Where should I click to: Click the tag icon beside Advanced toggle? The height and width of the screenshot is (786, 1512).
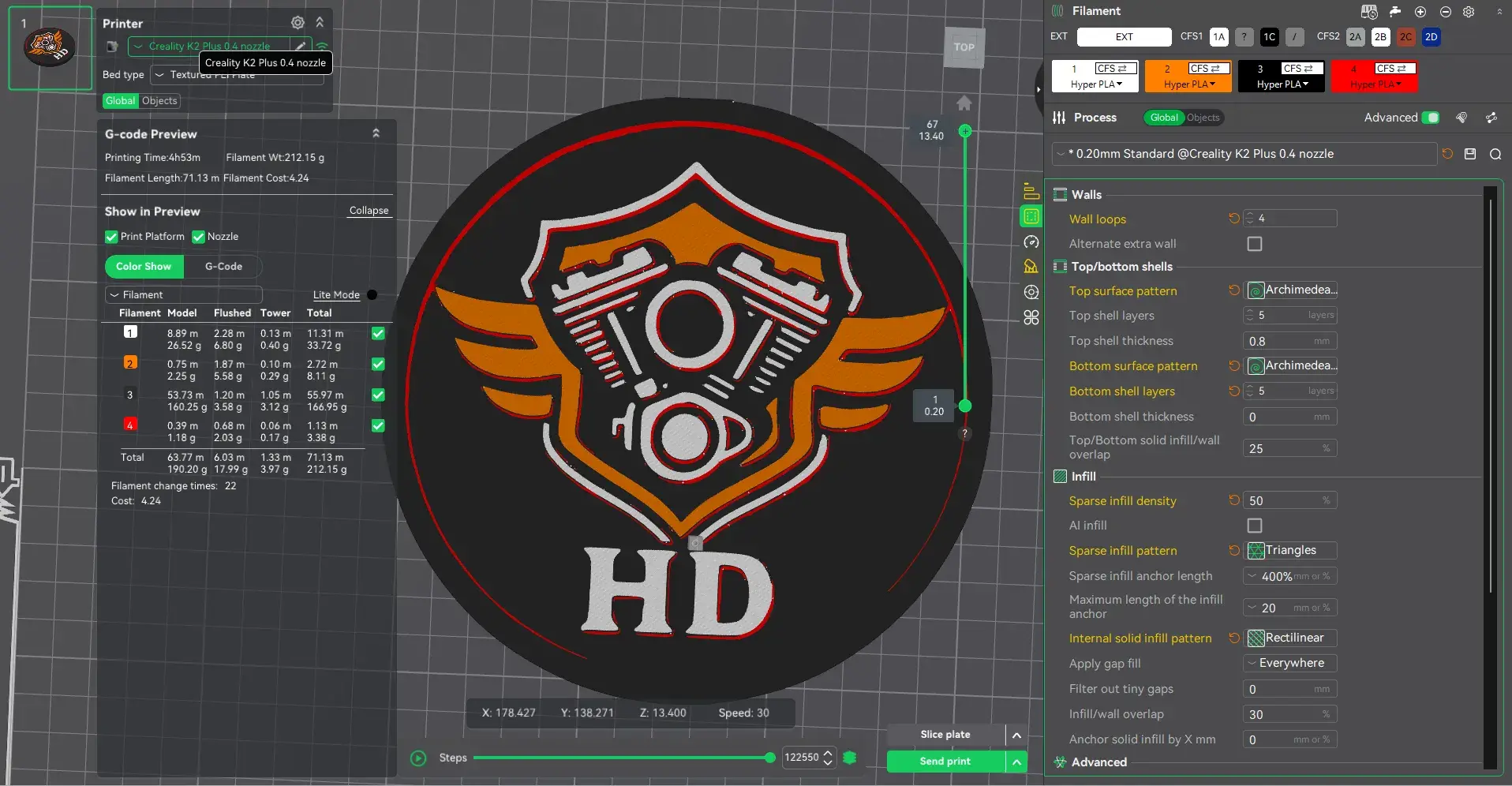coord(1461,118)
